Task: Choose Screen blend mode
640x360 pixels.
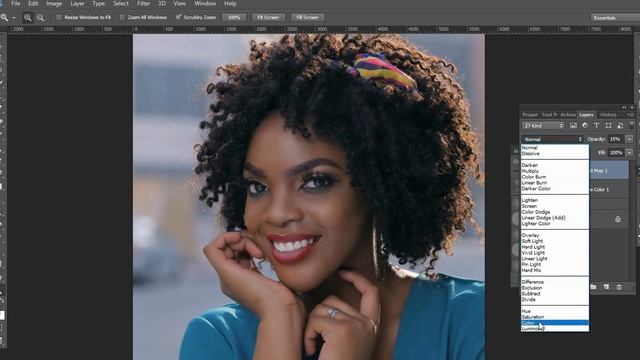Action: click(x=555, y=206)
